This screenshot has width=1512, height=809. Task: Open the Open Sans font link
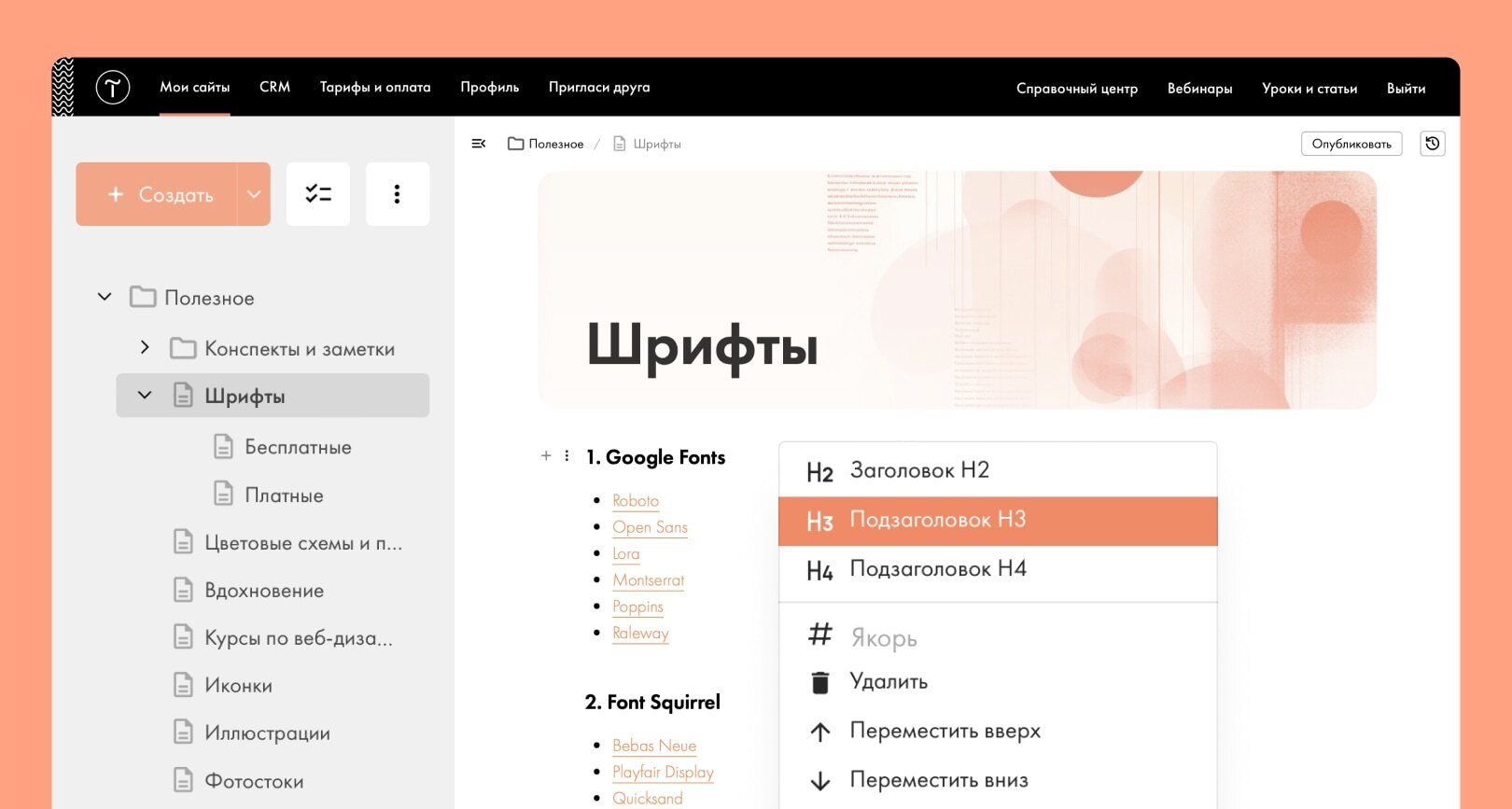[x=650, y=527]
